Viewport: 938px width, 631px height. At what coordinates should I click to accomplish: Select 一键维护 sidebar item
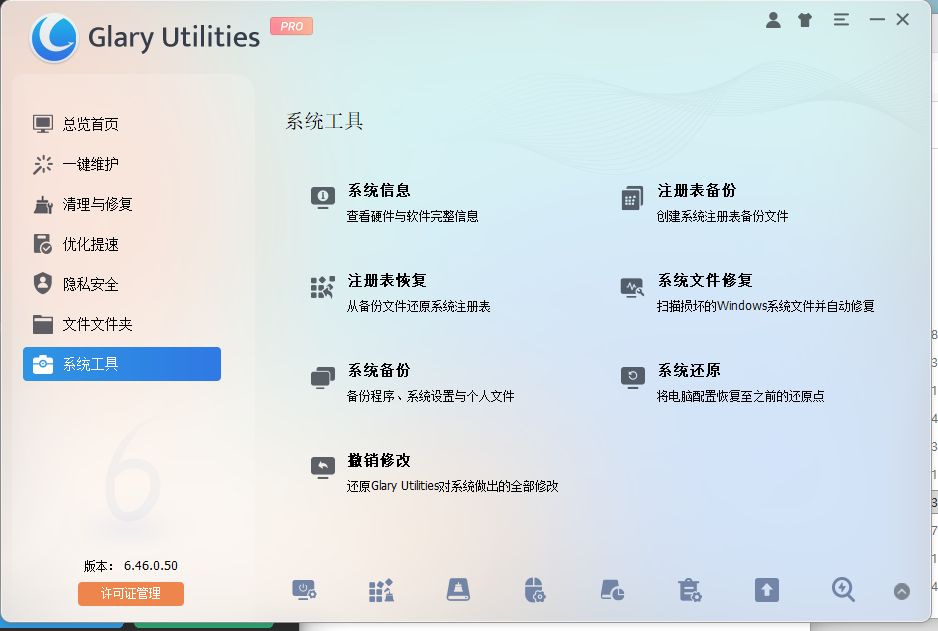point(122,164)
